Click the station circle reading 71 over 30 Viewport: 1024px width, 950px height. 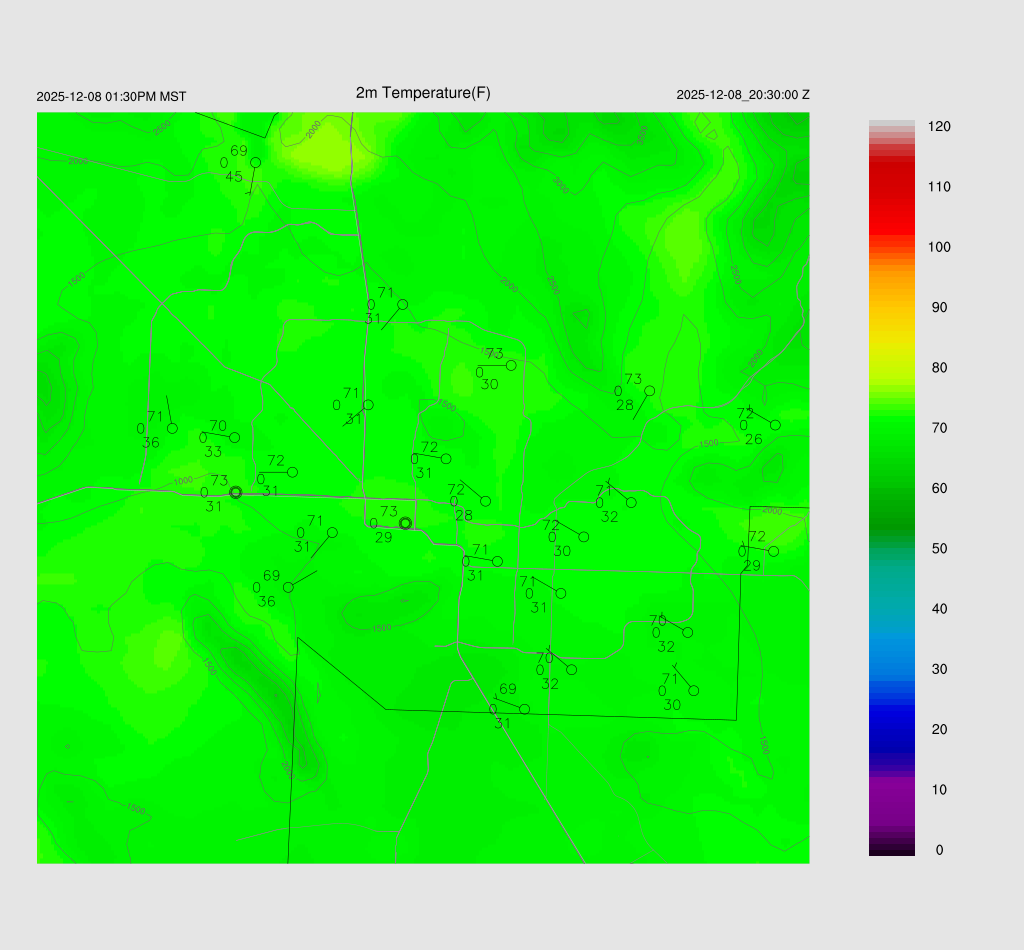click(x=693, y=691)
